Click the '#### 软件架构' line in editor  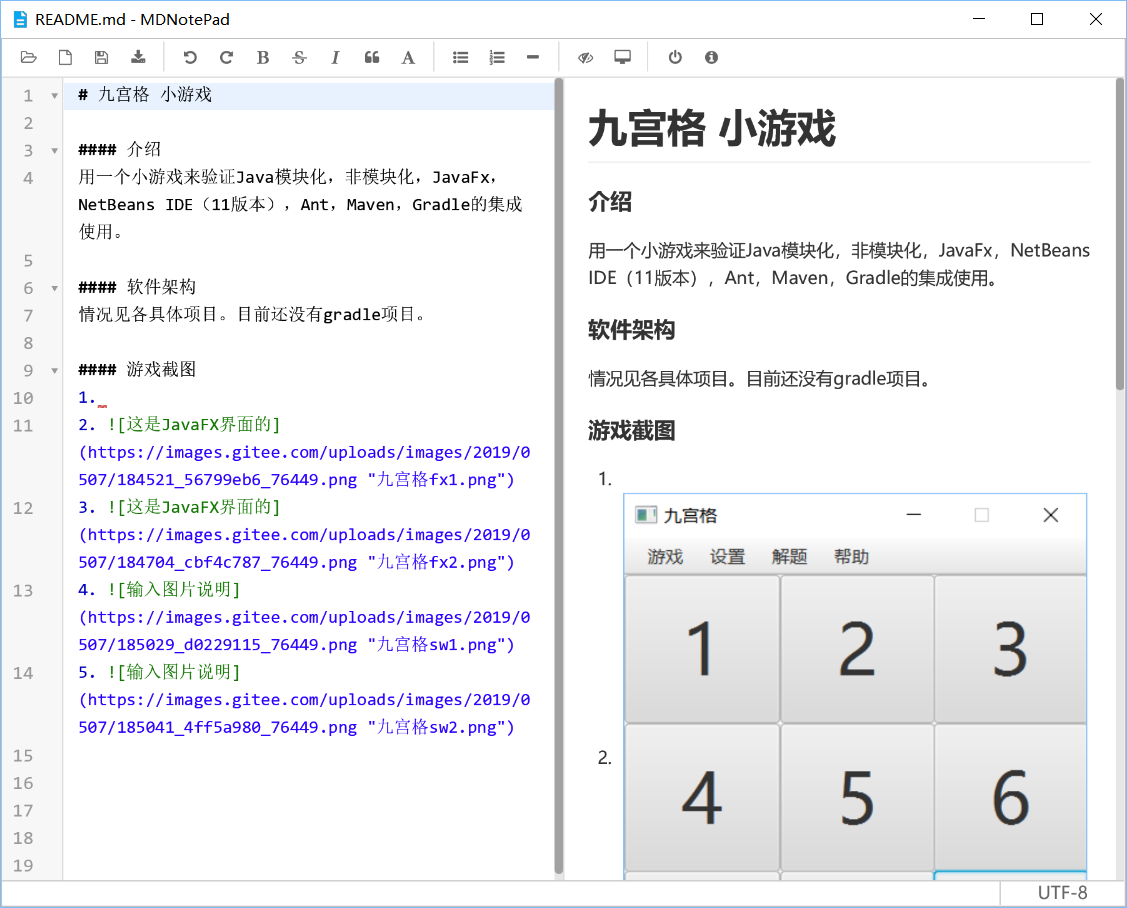137,287
